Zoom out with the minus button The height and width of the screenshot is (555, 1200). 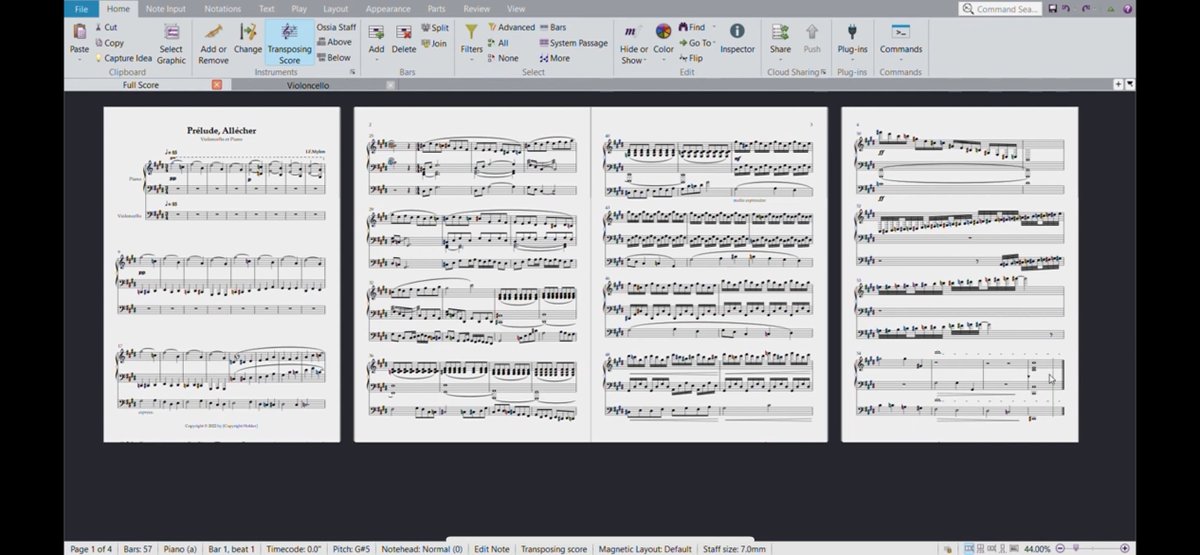tap(1060, 549)
